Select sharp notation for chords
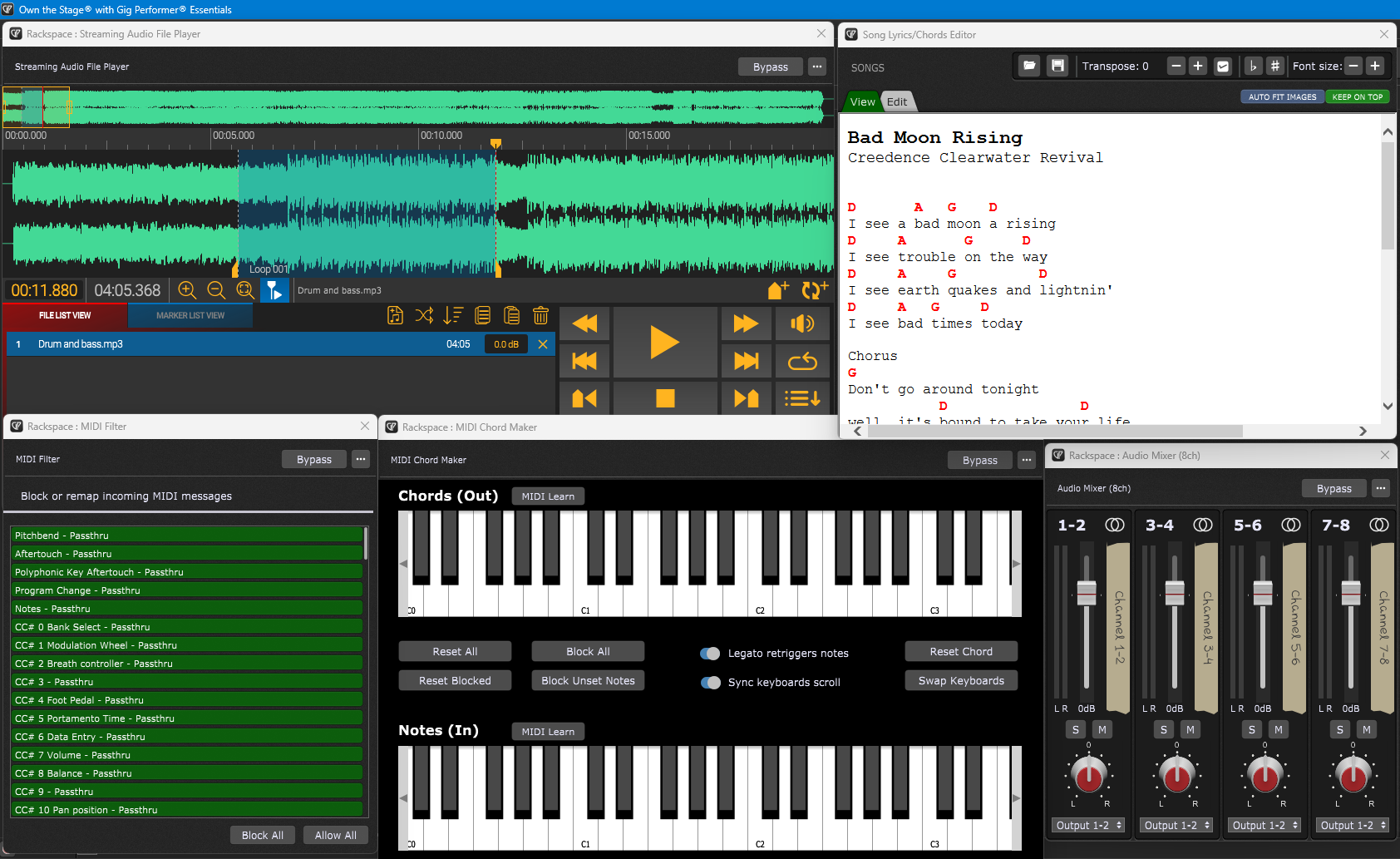The width and height of the screenshot is (1400, 859). click(x=1274, y=66)
